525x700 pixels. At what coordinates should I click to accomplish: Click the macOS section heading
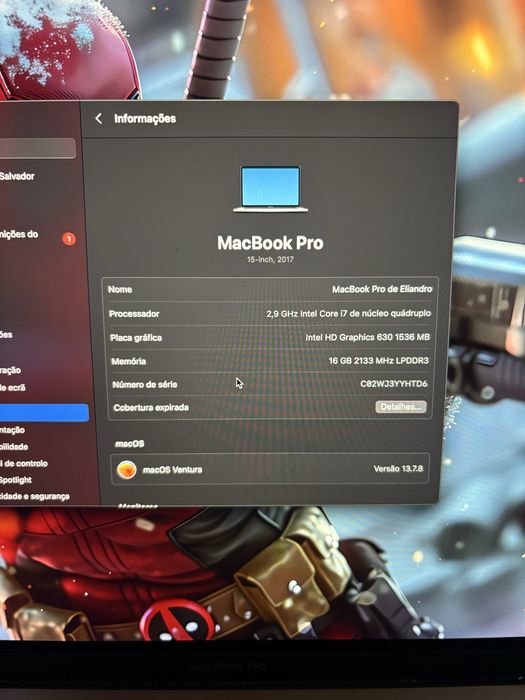pyautogui.click(x=129, y=443)
